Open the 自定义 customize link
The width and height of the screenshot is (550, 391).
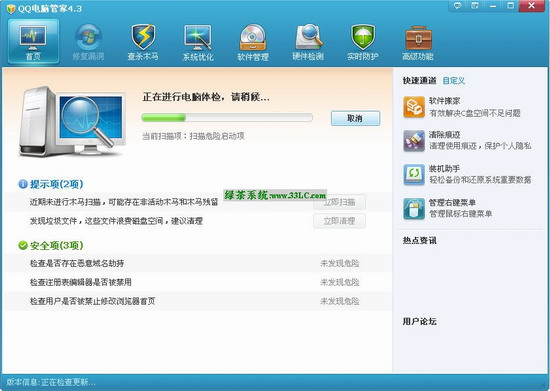tap(454, 81)
